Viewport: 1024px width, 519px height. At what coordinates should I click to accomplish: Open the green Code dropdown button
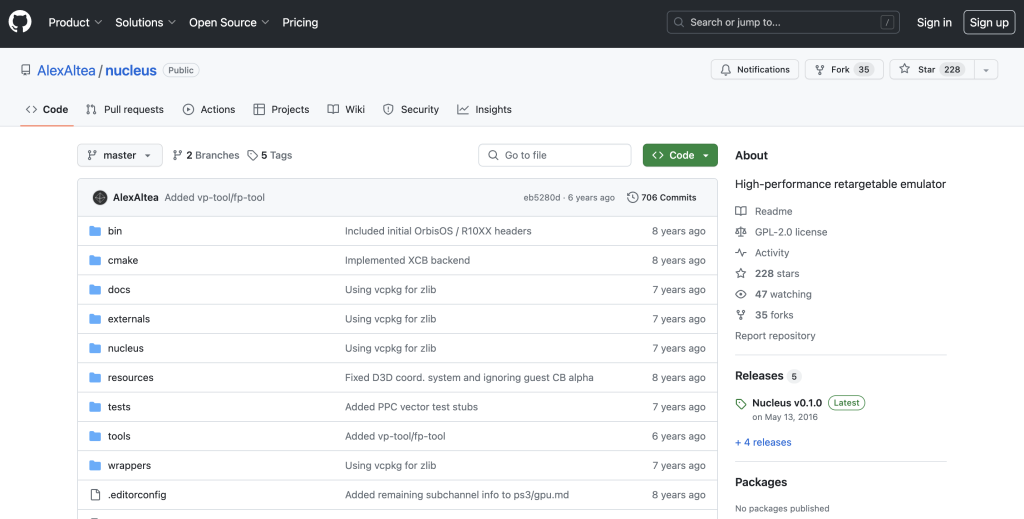[x=680, y=155]
